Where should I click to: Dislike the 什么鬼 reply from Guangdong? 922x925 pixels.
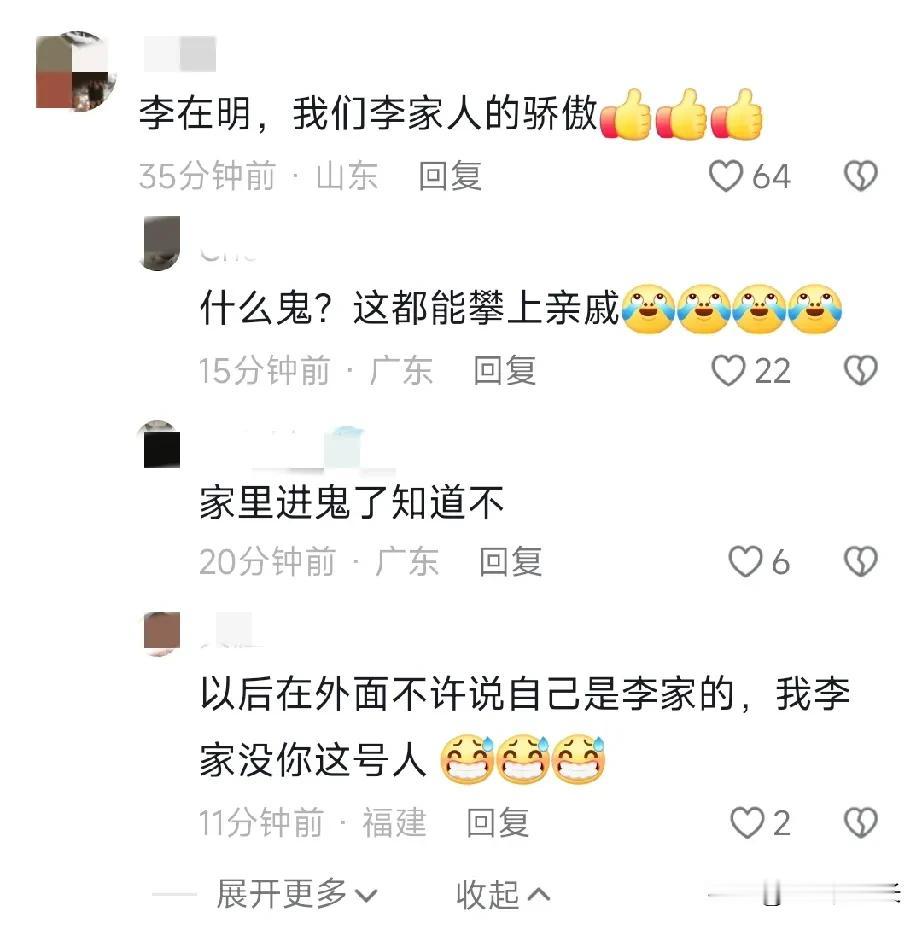pyautogui.click(x=861, y=370)
